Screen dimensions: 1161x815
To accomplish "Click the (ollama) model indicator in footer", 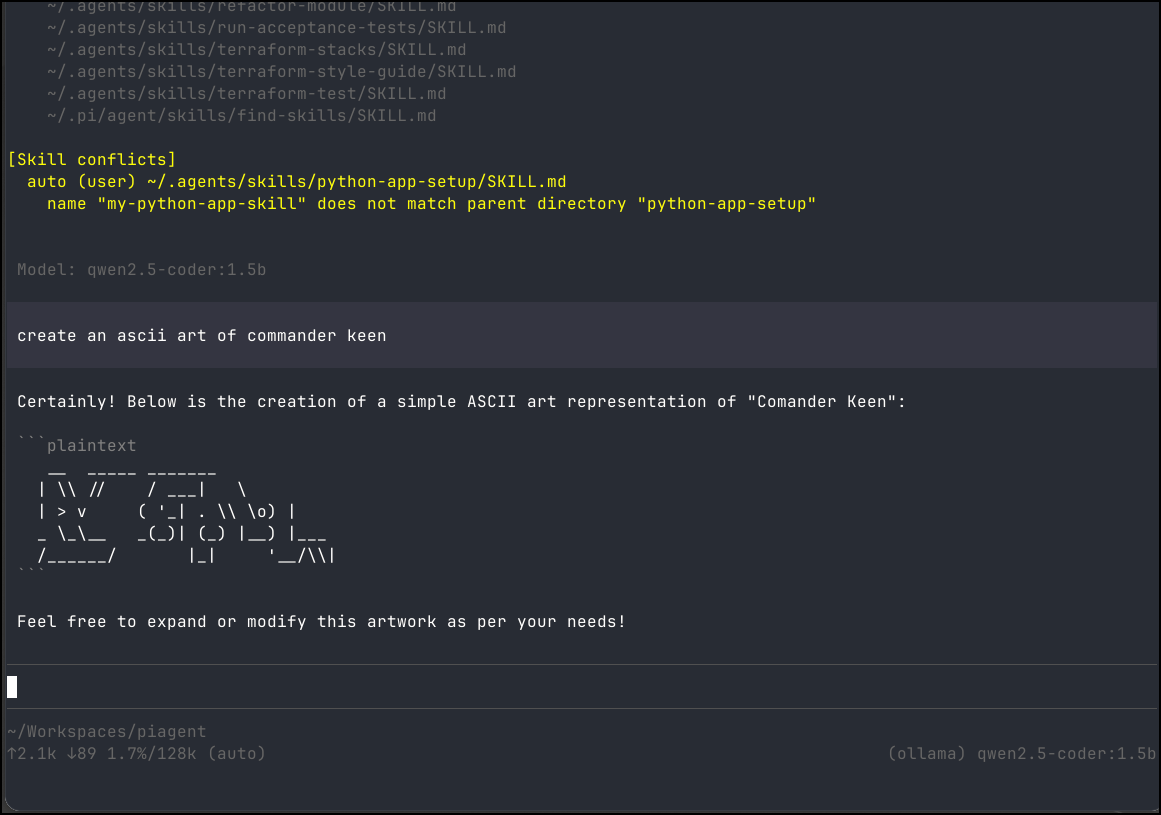I will click(1021, 753).
